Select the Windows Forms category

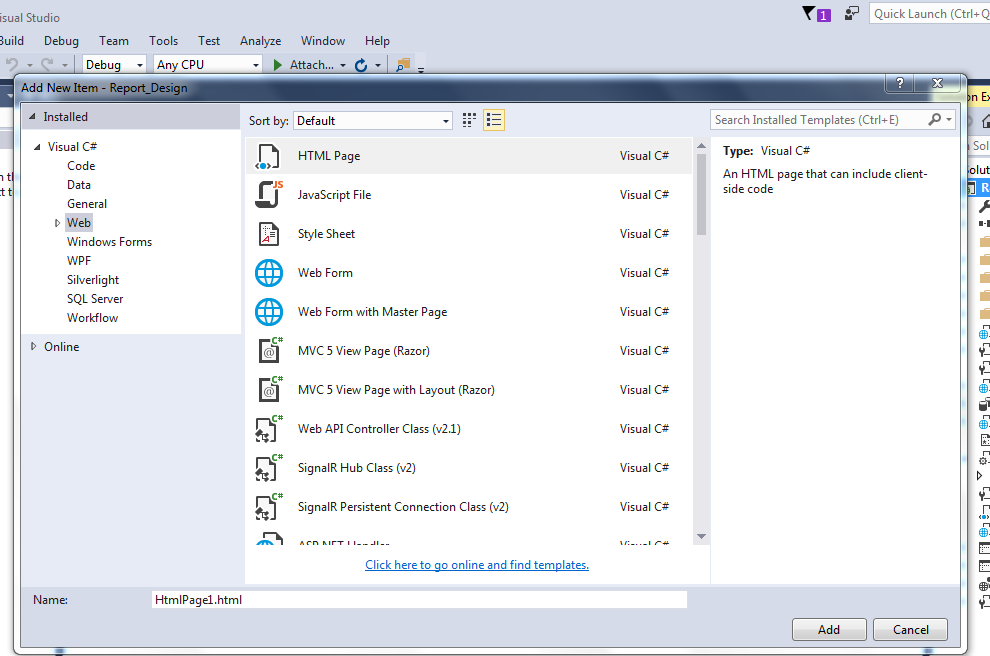pos(109,242)
